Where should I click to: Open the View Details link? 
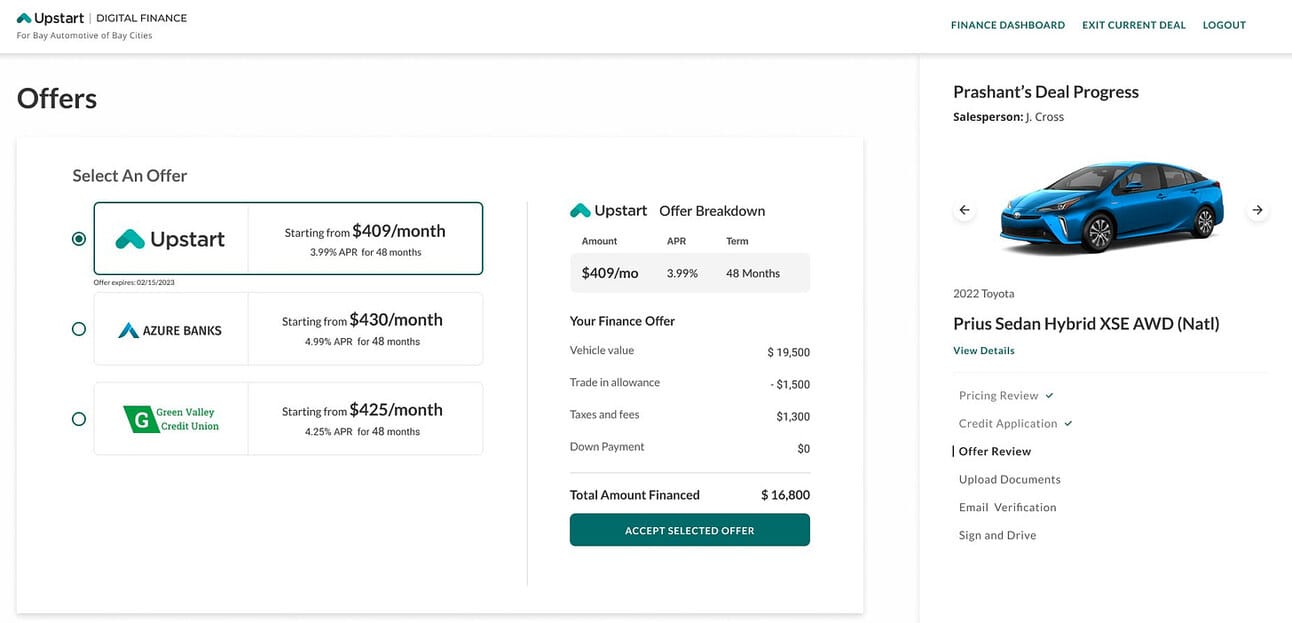click(x=983, y=351)
